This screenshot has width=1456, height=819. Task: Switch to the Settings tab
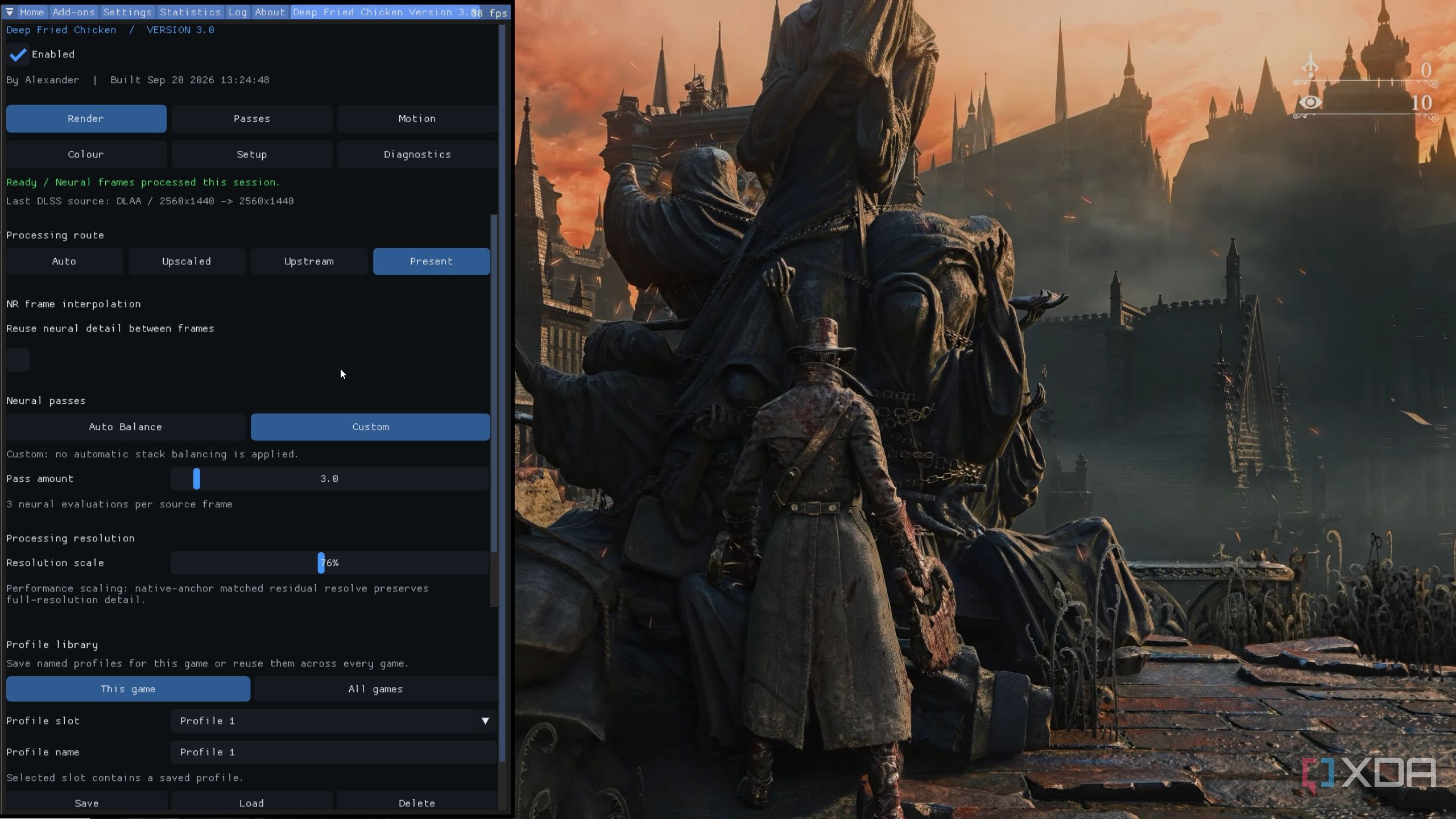(x=127, y=12)
